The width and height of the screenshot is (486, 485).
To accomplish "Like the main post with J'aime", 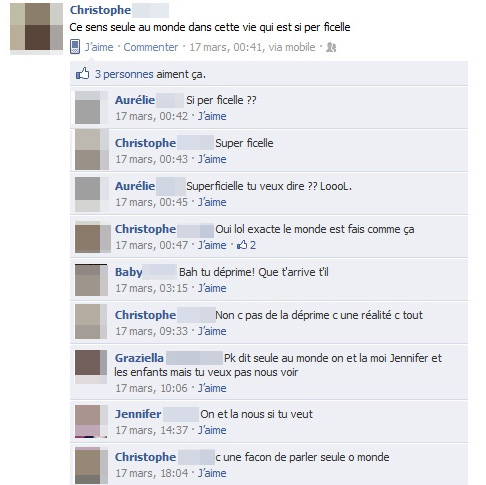I will pos(99,47).
